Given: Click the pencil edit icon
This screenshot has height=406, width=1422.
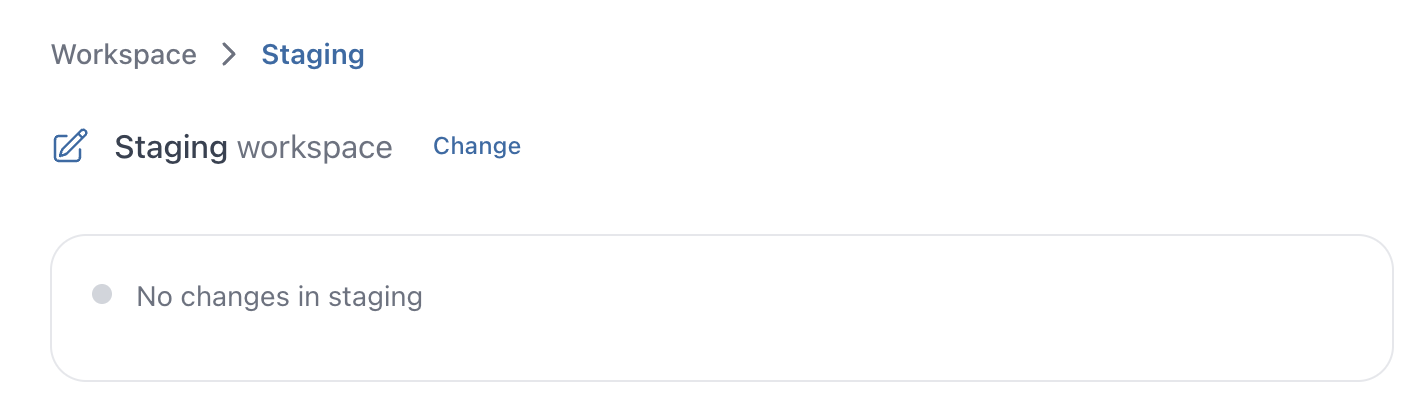Looking at the screenshot, I should click(70, 147).
